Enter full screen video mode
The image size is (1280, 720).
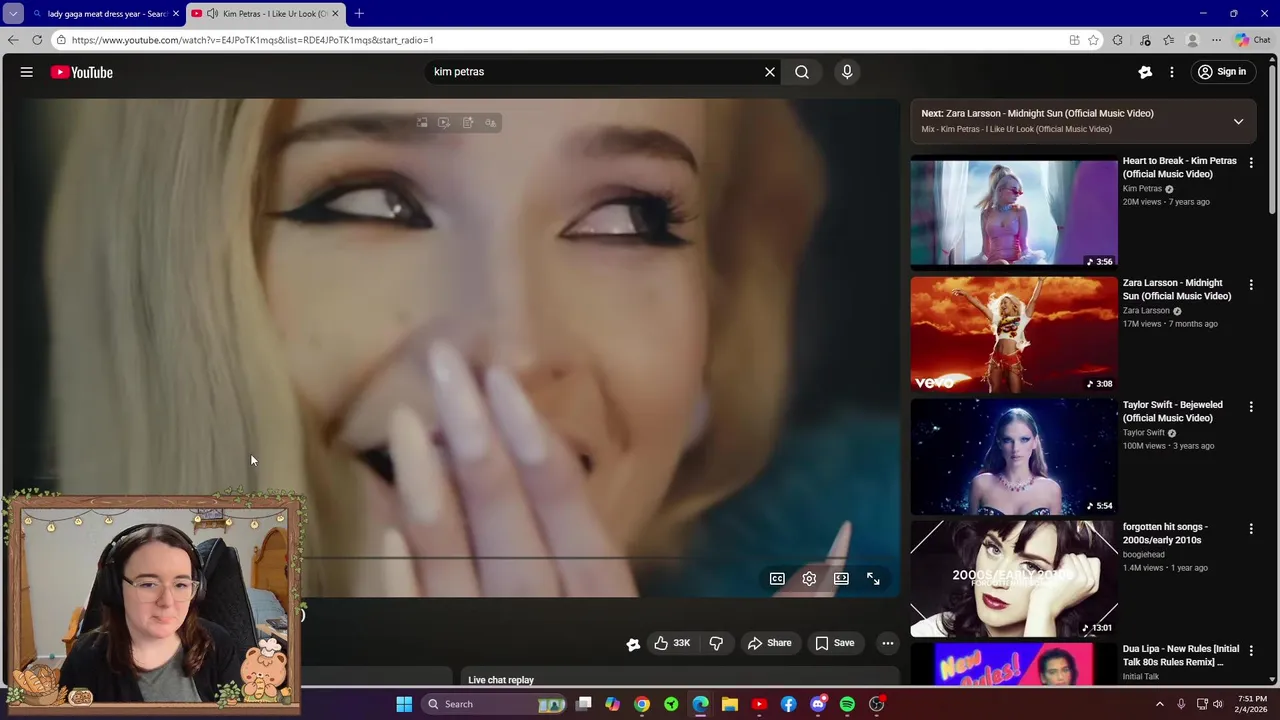click(873, 578)
